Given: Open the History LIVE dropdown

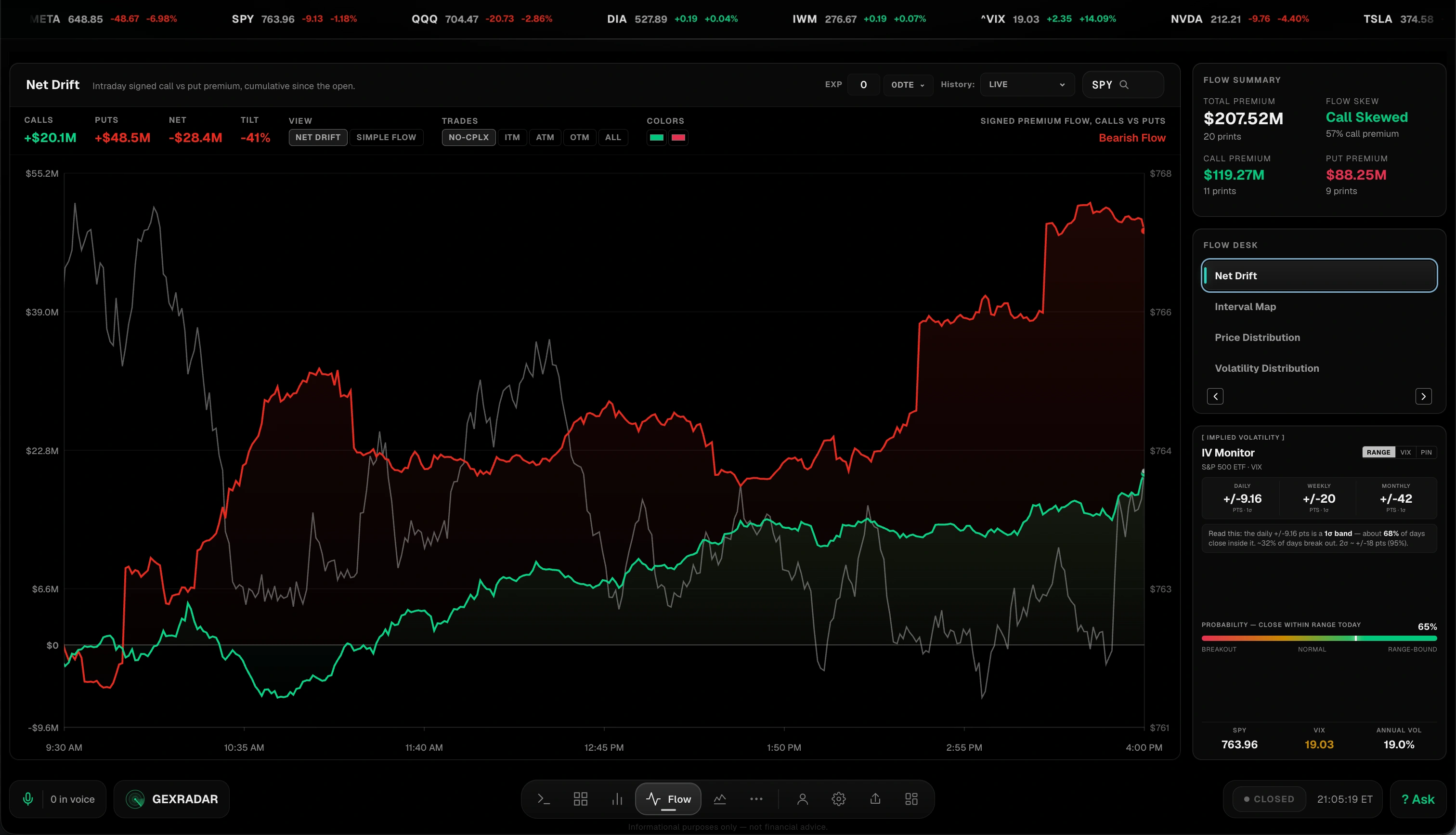Looking at the screenshot, I should [x=1027, y=84].
